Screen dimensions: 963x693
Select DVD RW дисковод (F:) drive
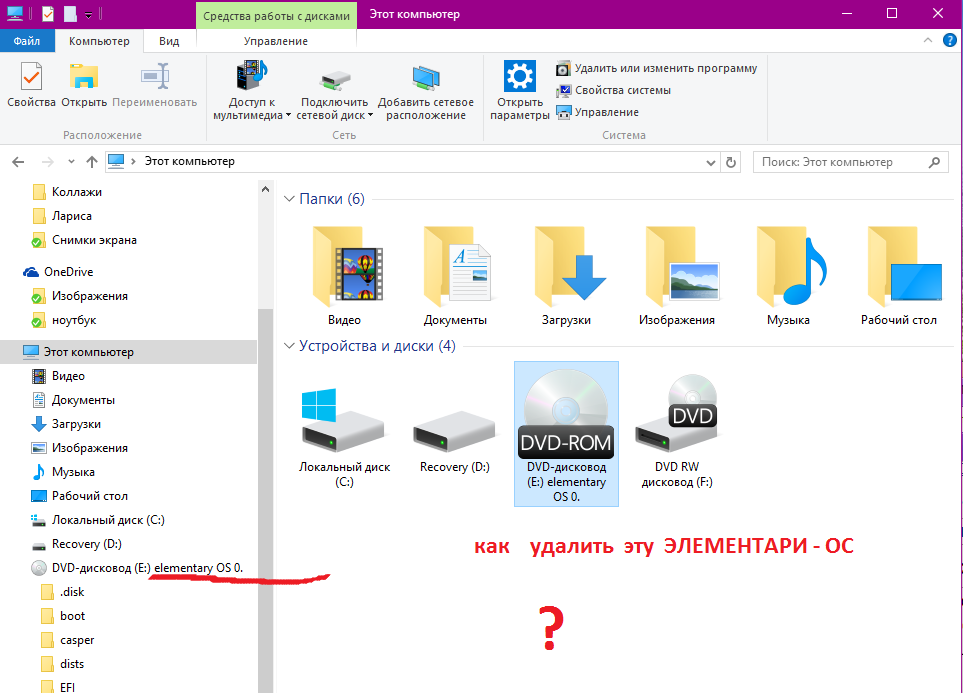(677, 430)
